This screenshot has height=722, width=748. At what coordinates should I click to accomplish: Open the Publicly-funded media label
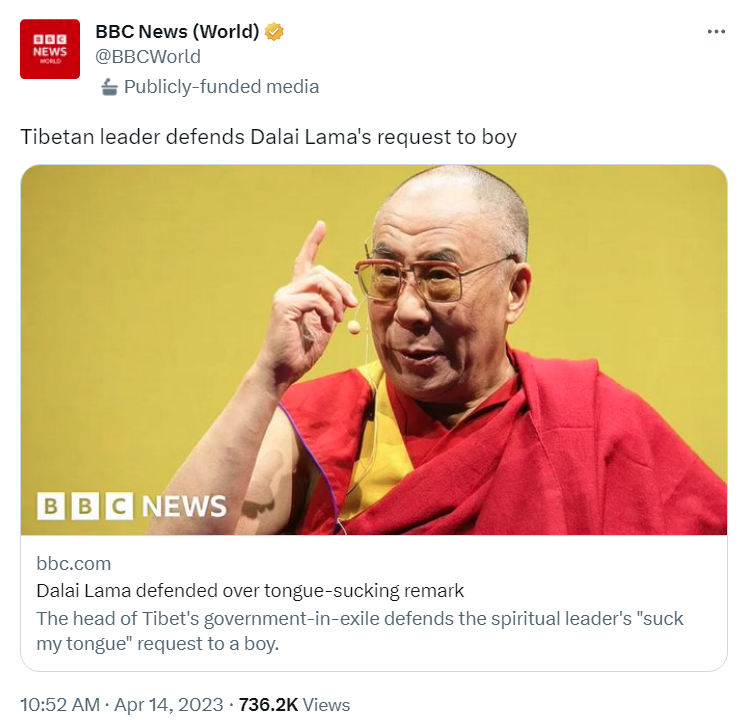pos(221,87)
